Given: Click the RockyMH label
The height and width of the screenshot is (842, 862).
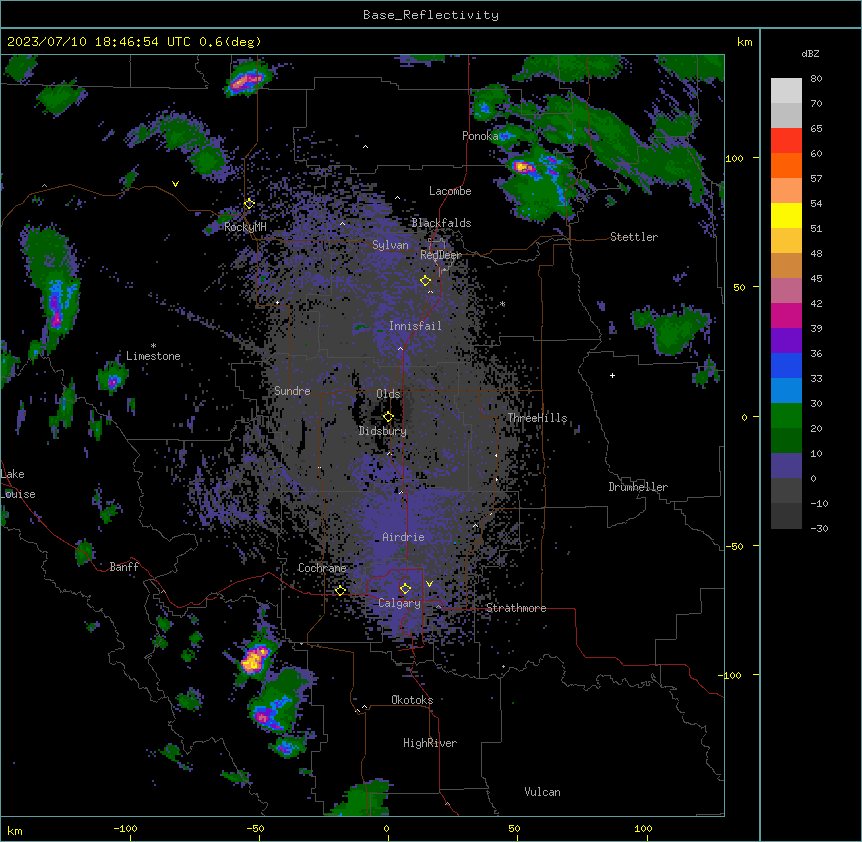Looking at the screenshot, I should click(x=245, y=227).
